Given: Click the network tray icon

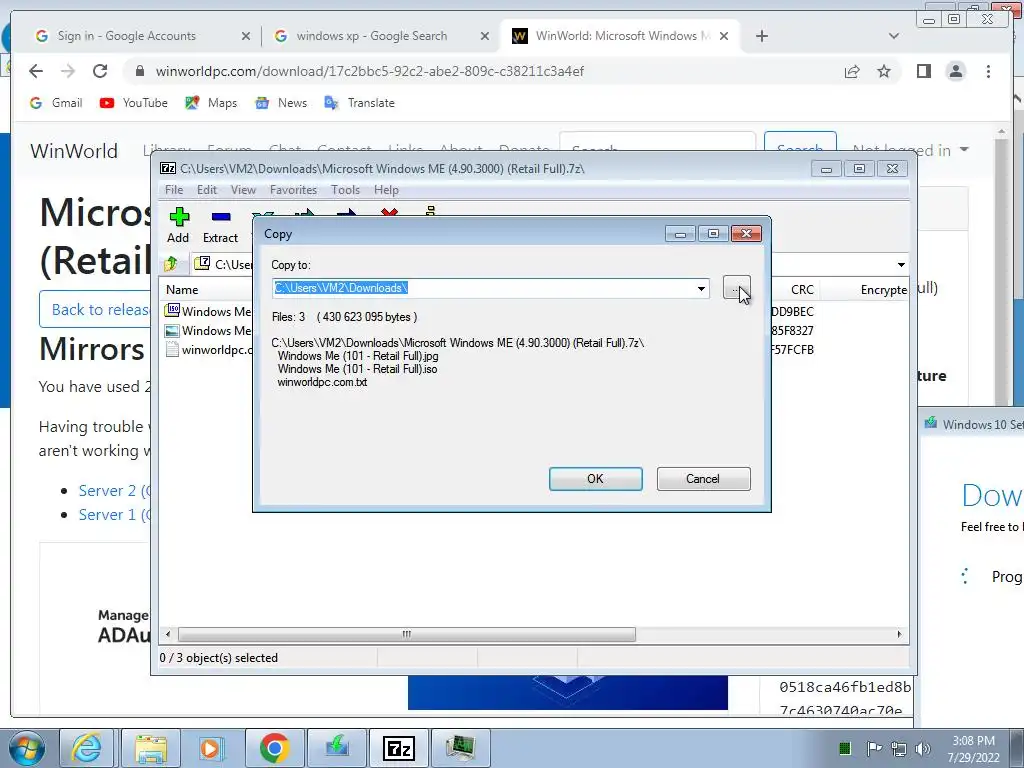Looking at the screenshot, I should 899,749.
